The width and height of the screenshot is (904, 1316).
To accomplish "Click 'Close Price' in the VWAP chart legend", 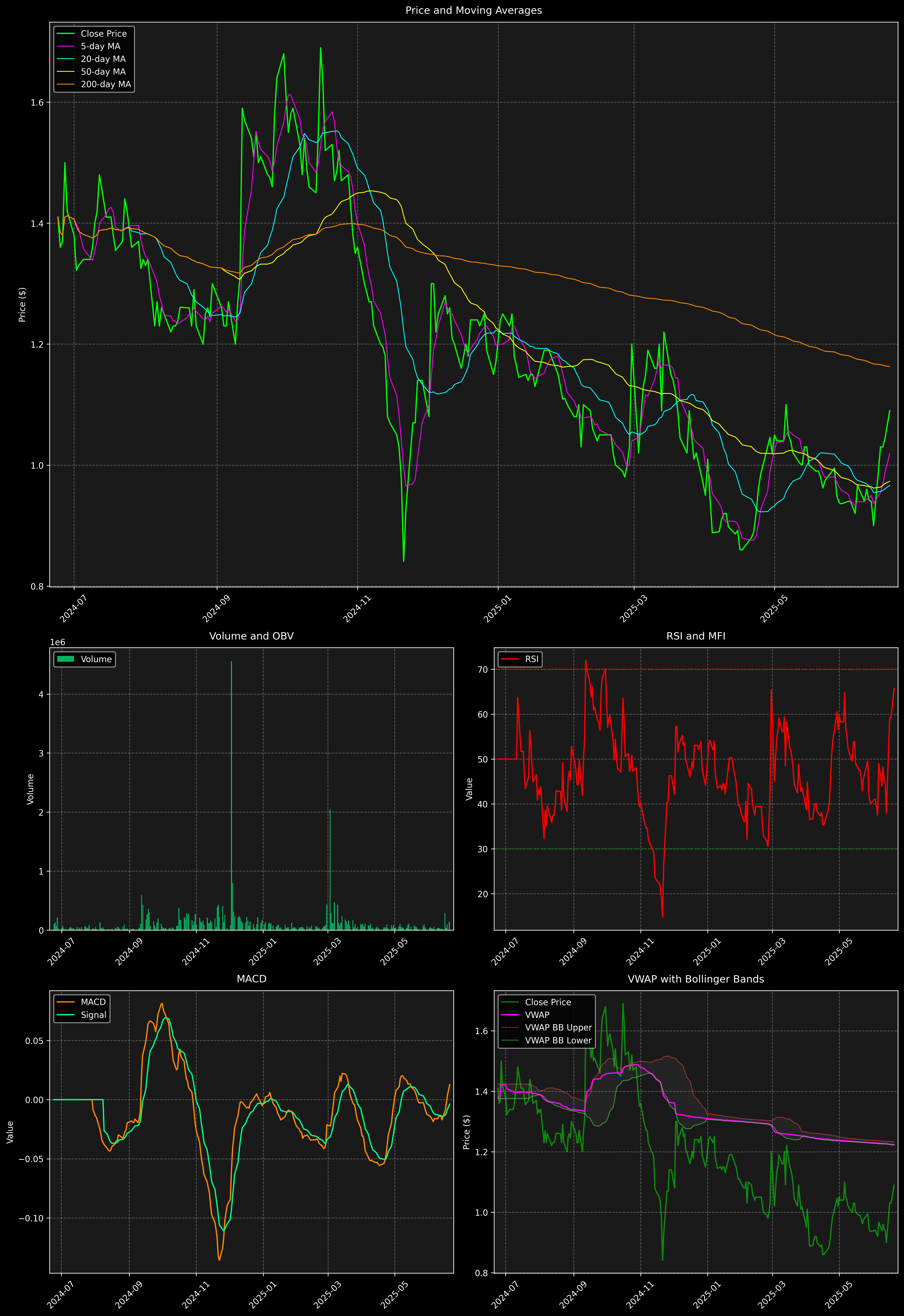I will coord(536,1002).
